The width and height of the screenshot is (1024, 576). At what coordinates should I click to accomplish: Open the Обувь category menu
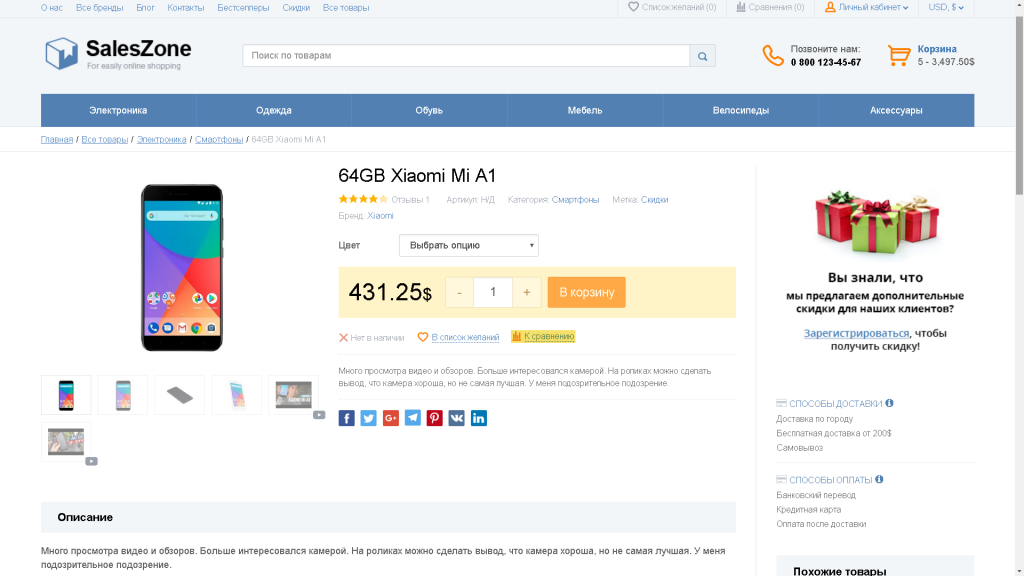click(429, 110)
